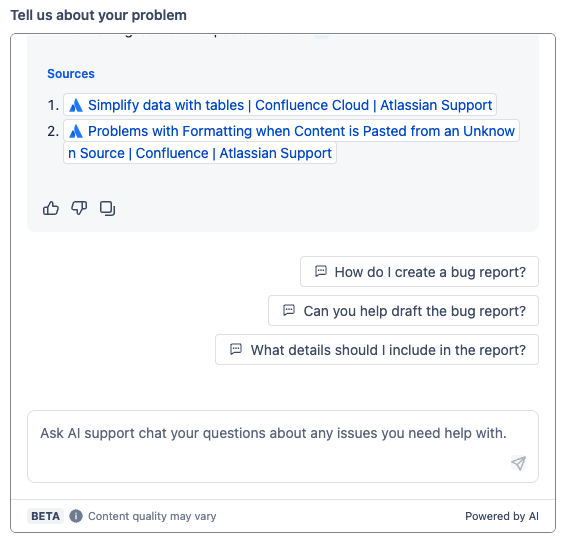Viewport: 567px width, 540px height.
Task: Click the 'n Source | Confluence | Atlassian Support' link line
Action: tap(200, 153)
